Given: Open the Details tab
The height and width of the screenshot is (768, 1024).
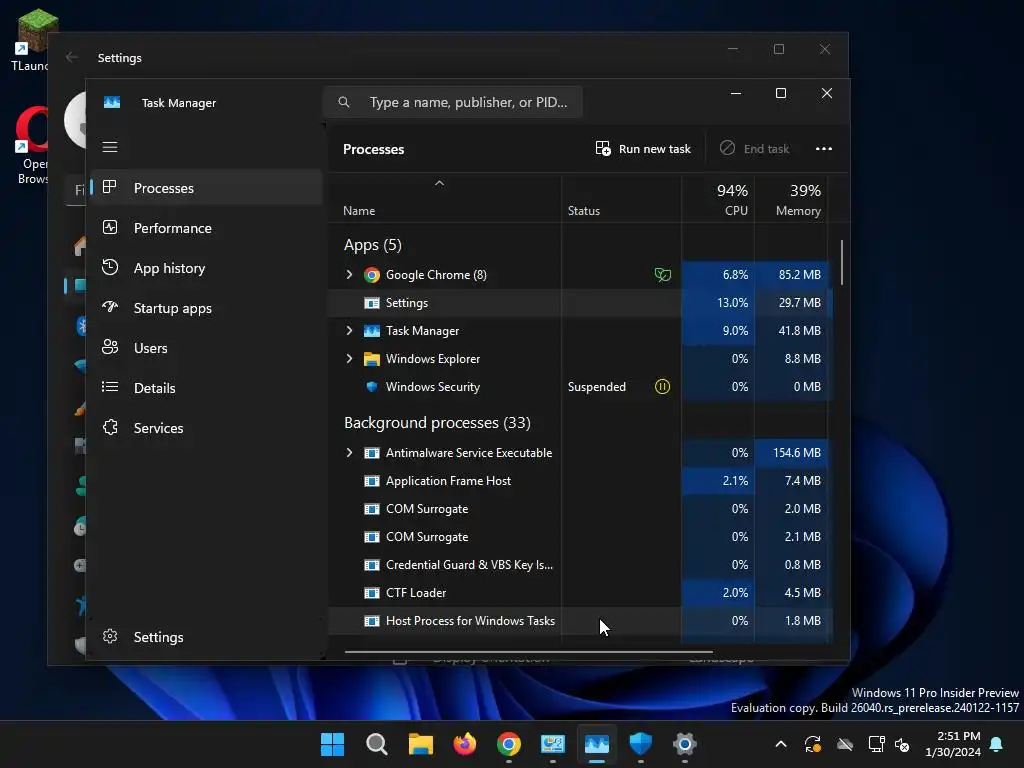Looking at the screenshot, I should pos(206,388).
